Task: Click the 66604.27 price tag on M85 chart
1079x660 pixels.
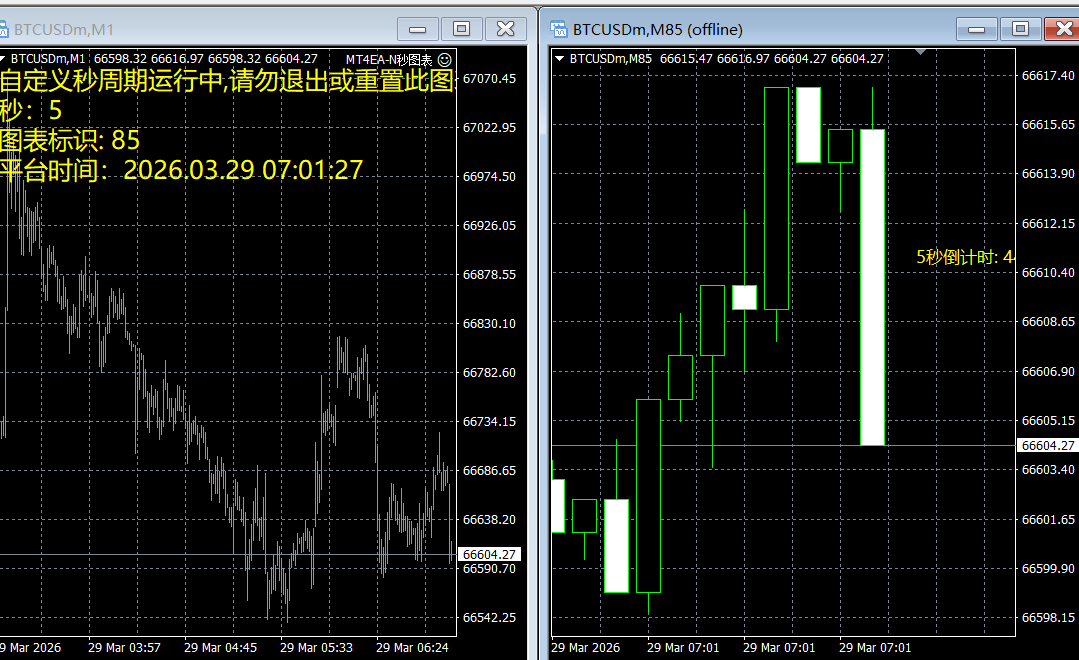Action: click(x=1047, y=445)
